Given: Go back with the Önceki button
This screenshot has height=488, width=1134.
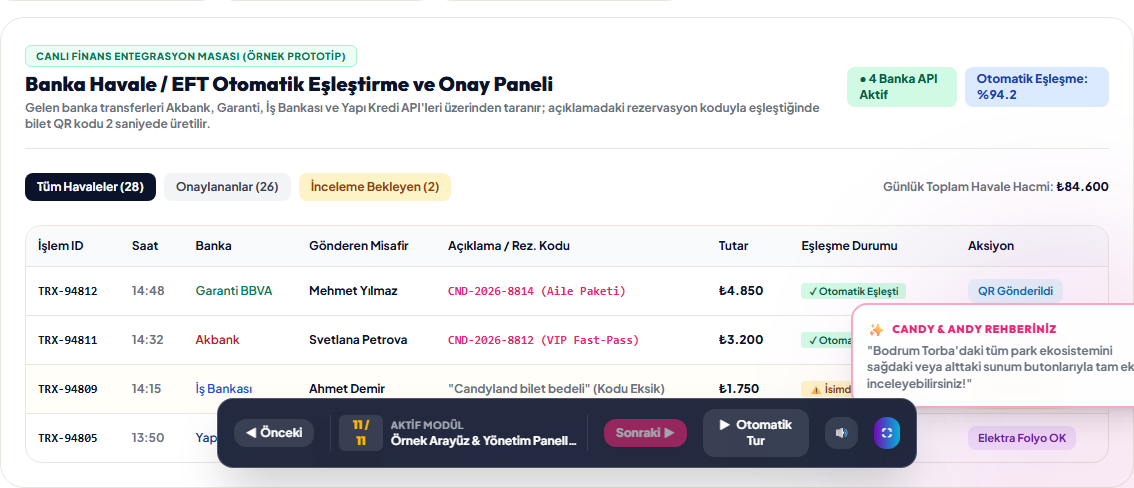Looking at the screenshot, I should (x=273, y=433).
